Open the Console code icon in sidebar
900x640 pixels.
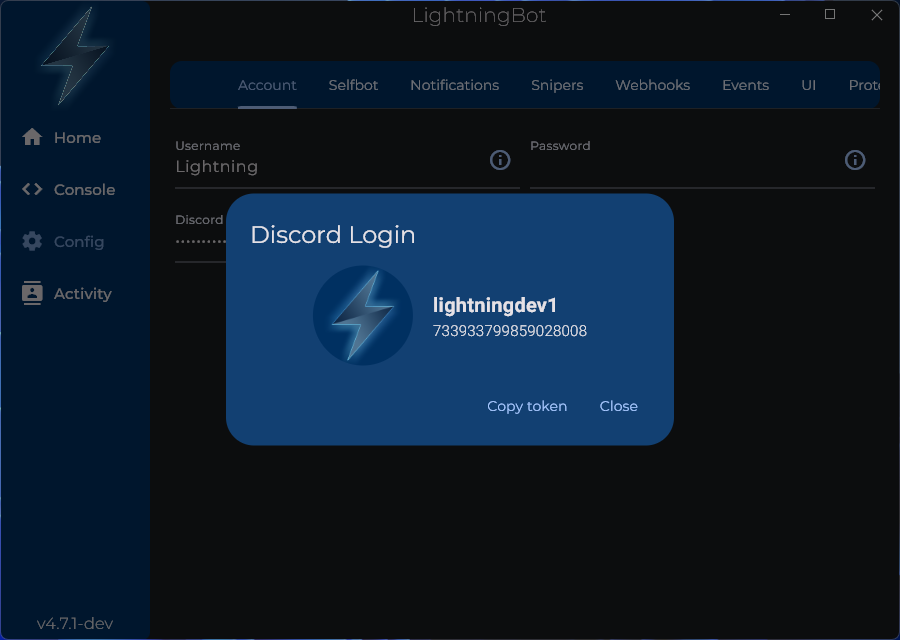(30, 189)
